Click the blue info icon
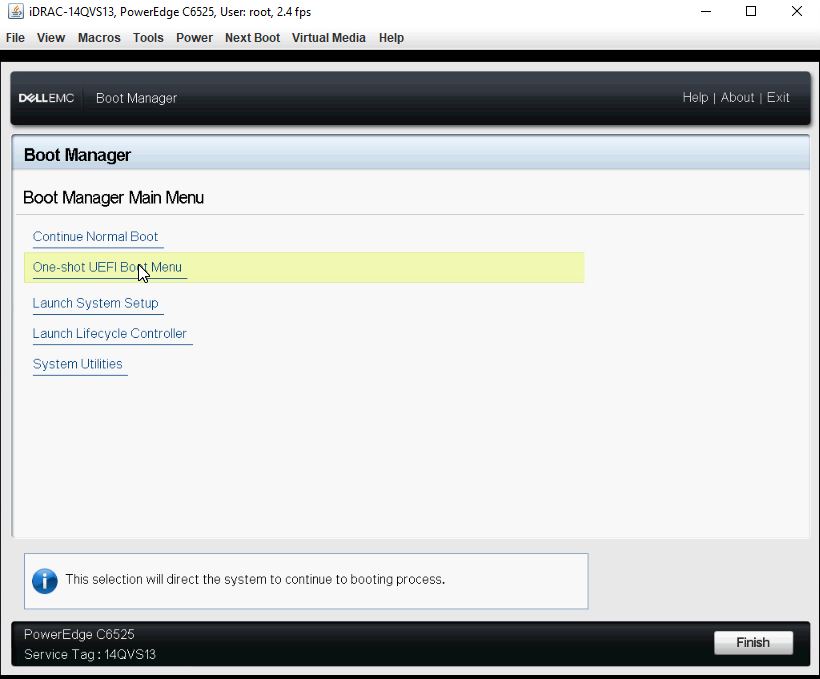820x679 pixels. [x=45, y=581]
